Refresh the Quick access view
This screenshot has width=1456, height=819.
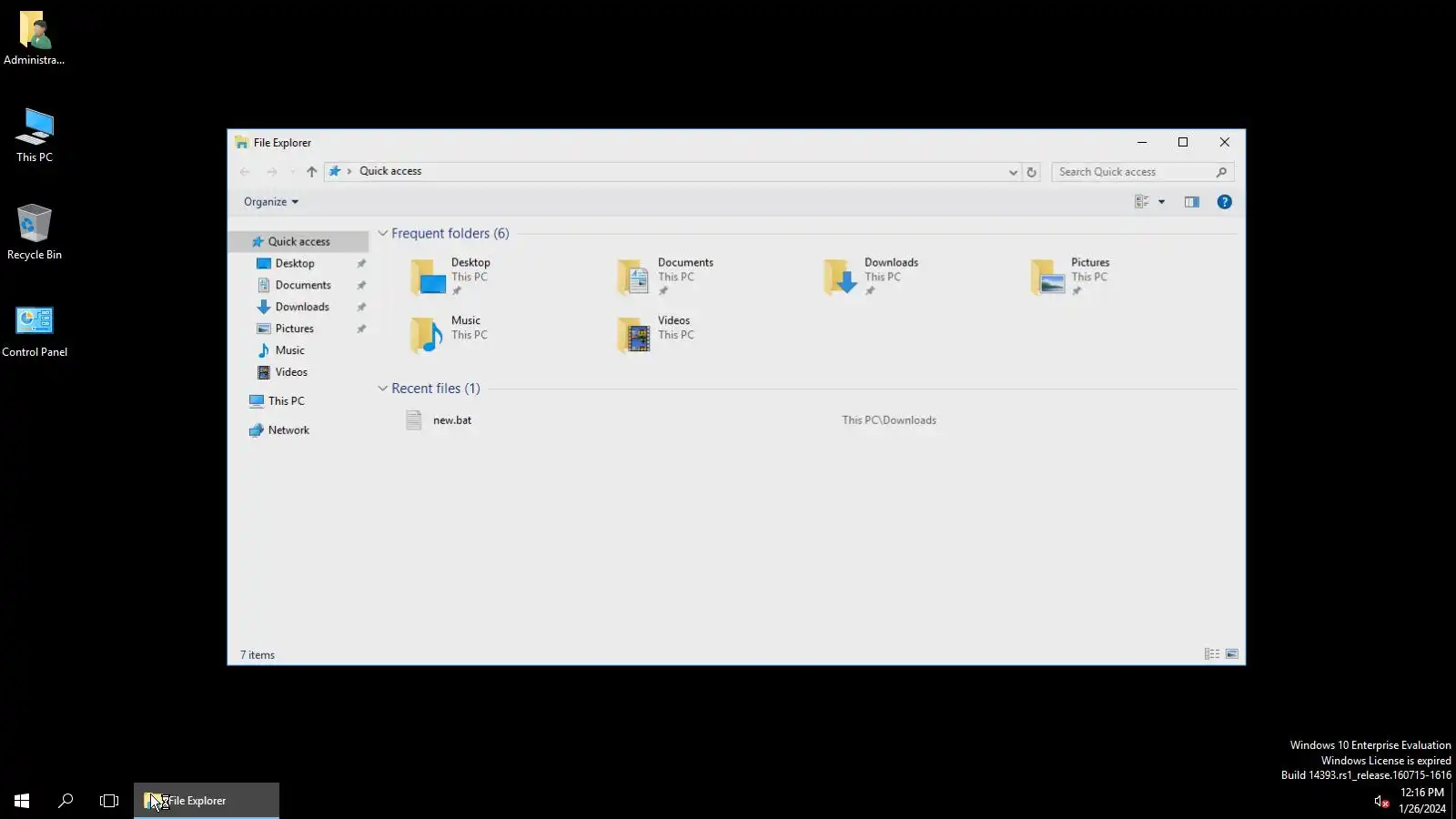(1031, 171)
